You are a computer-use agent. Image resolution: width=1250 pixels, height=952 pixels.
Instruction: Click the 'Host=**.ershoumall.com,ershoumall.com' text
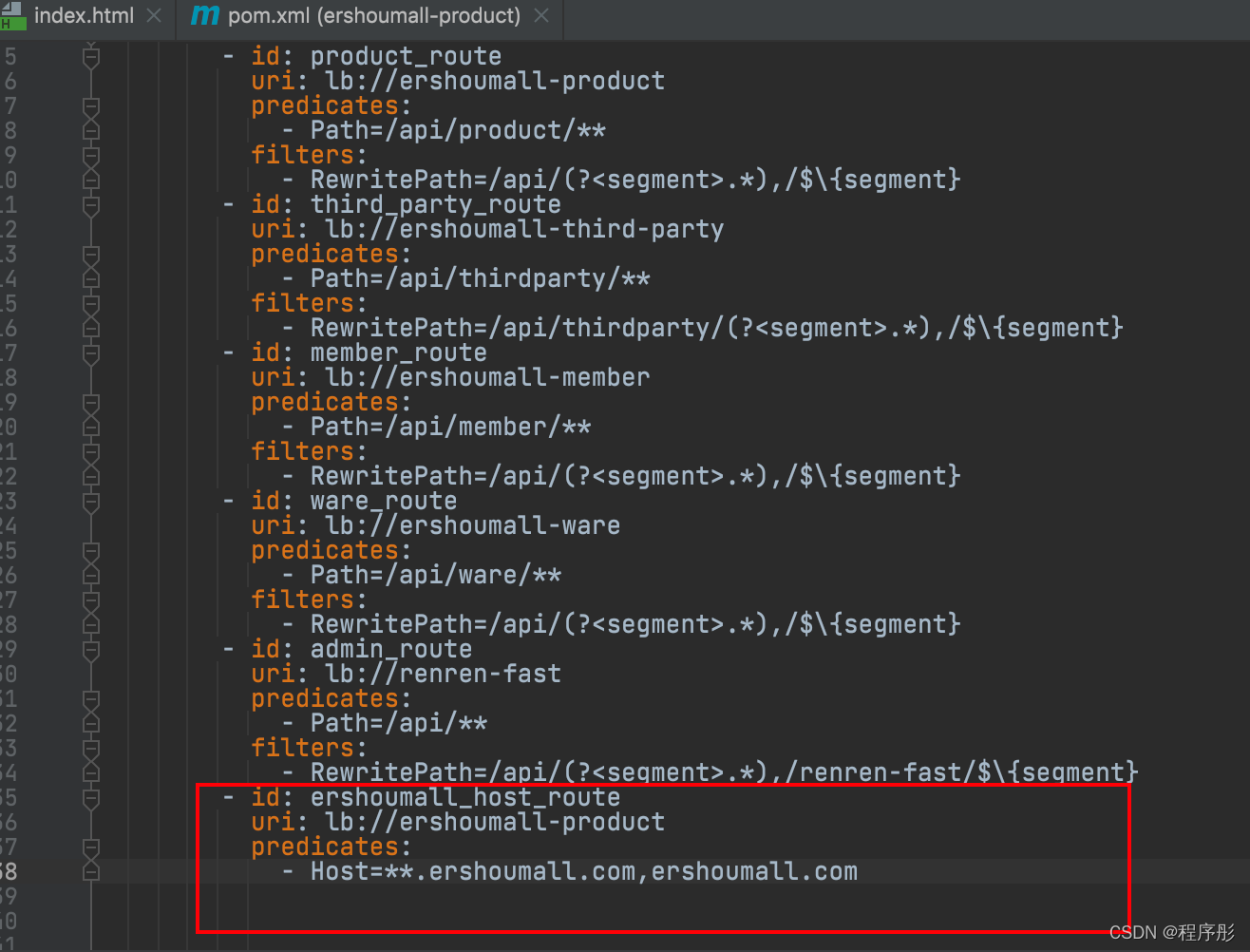pyautogui.click(x=583, y=872)
